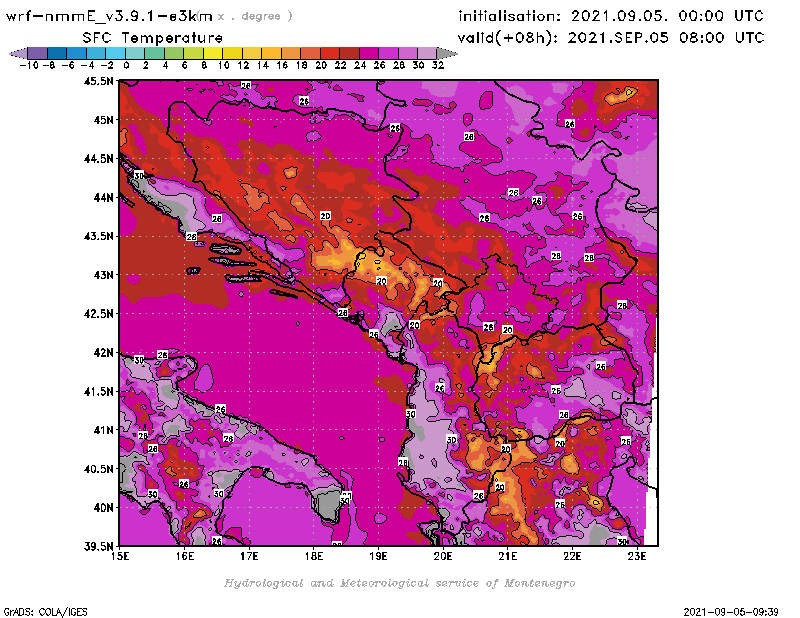This screenshot has height=618, width=800.
Task: Select the bright yellow swatch between 8 and 10
Action: tap(213, 53)
